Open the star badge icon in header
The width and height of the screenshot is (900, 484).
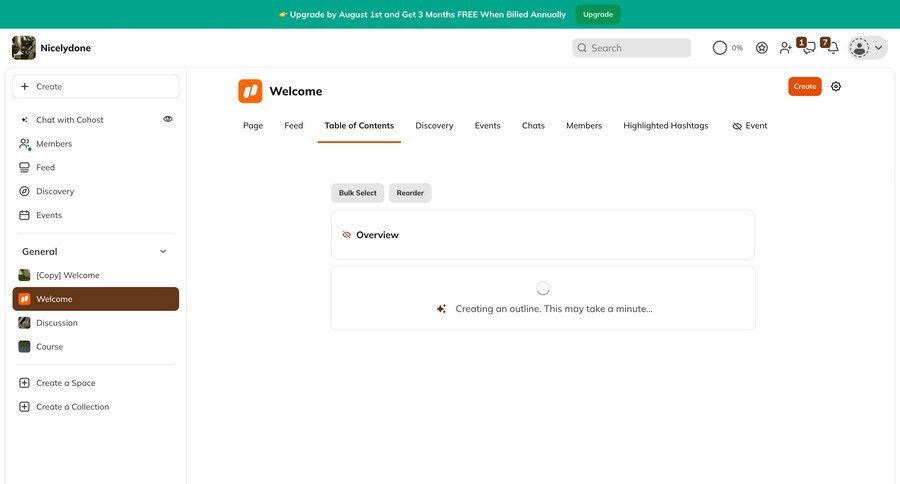[762, 48]
